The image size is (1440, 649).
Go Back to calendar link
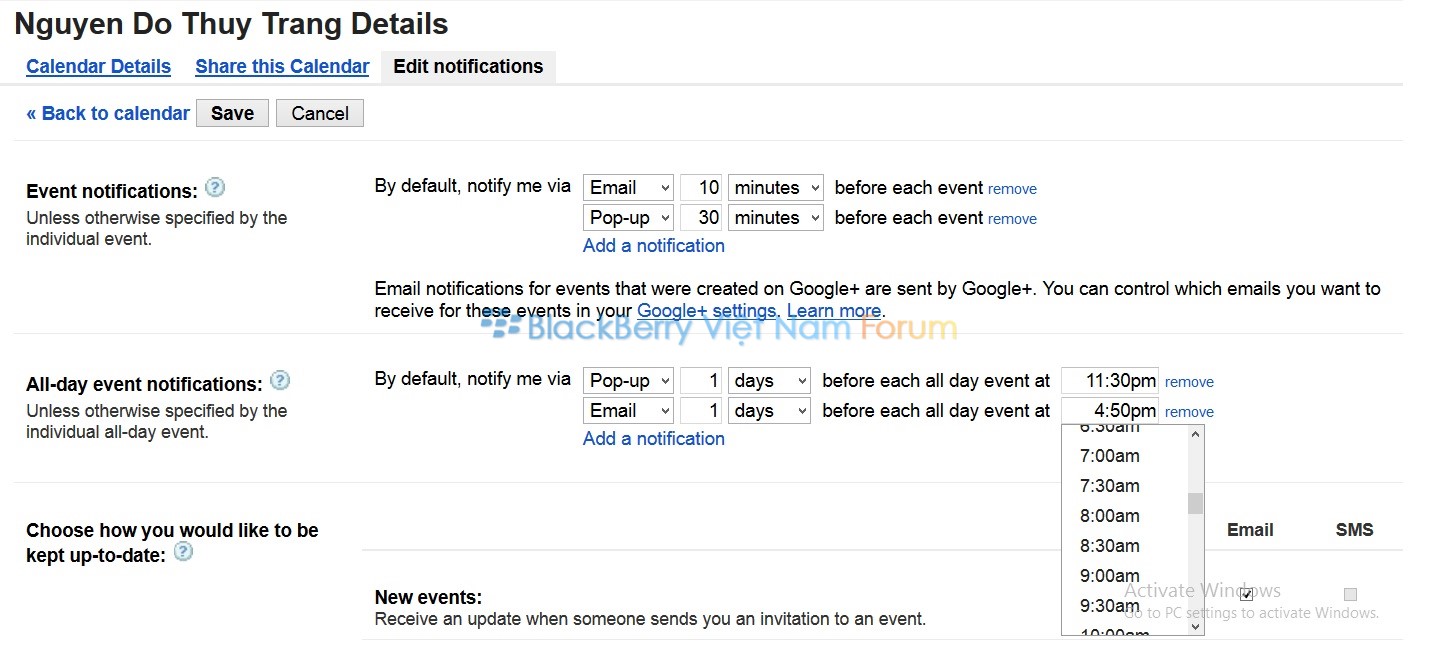108,113
